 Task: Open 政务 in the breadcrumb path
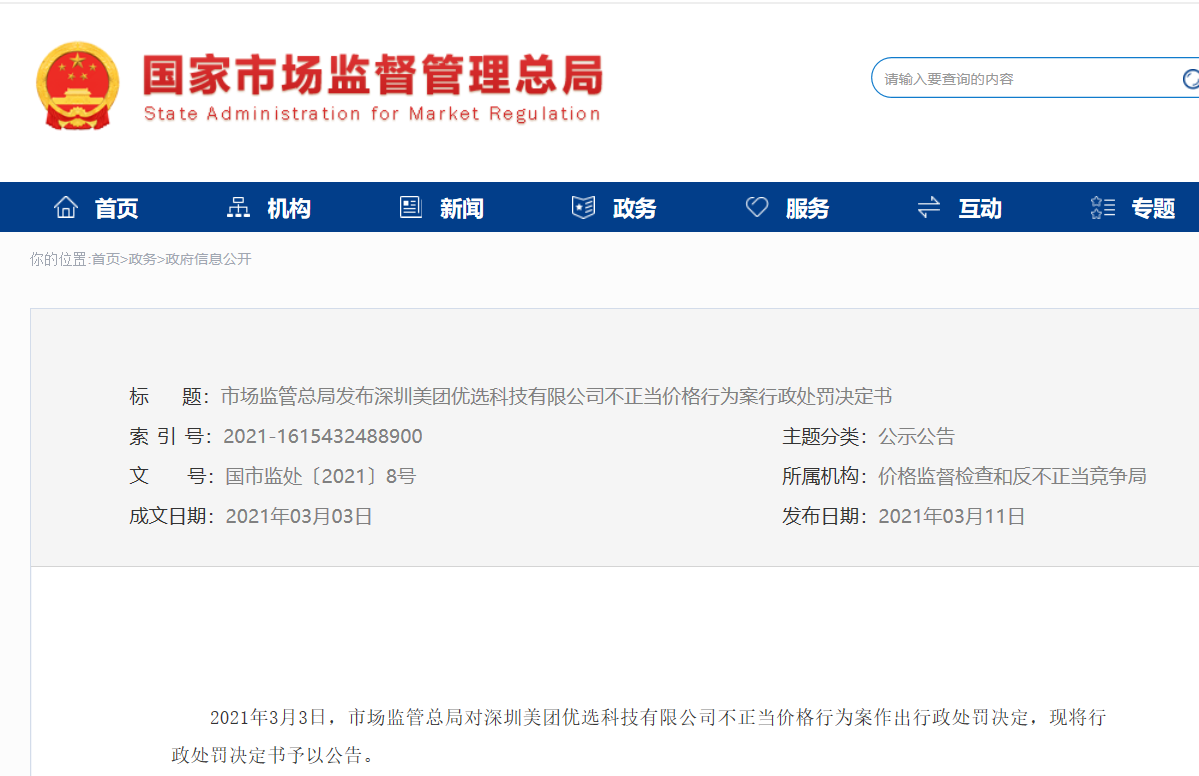pos(142,259)
